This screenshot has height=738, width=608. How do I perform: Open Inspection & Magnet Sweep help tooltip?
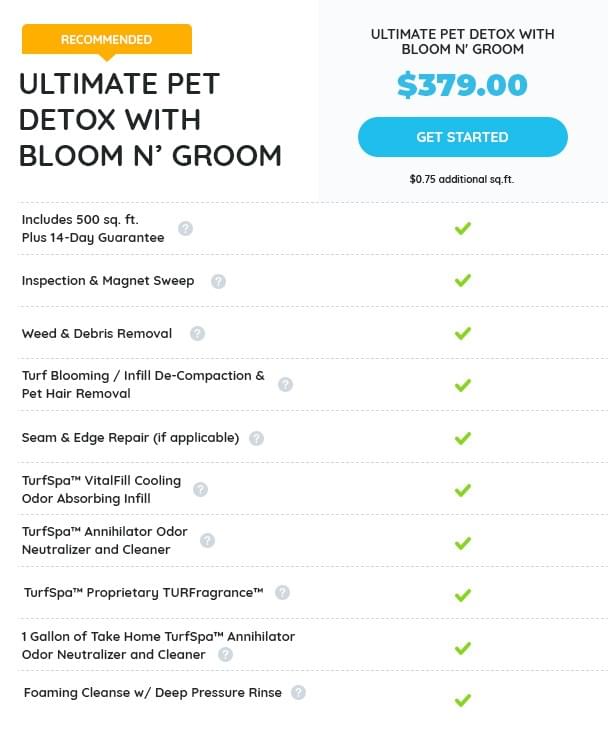click(218, 281)
